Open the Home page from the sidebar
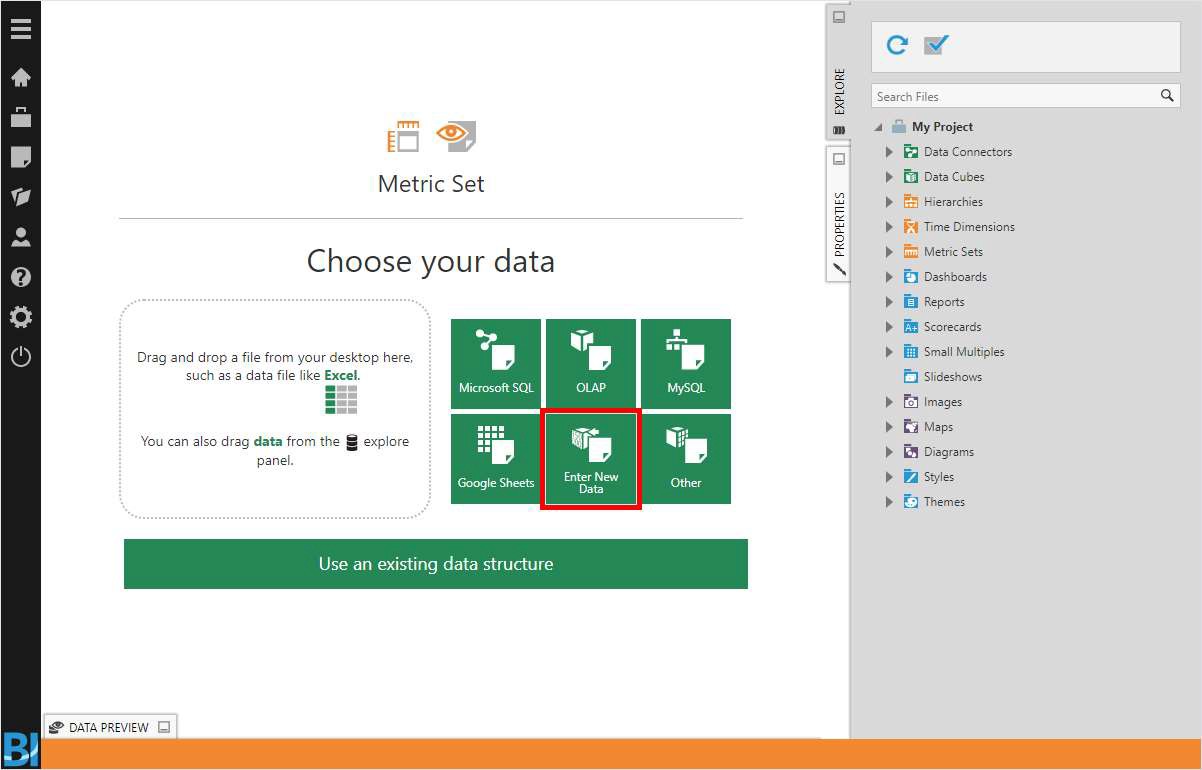 (x=20, y=77)
